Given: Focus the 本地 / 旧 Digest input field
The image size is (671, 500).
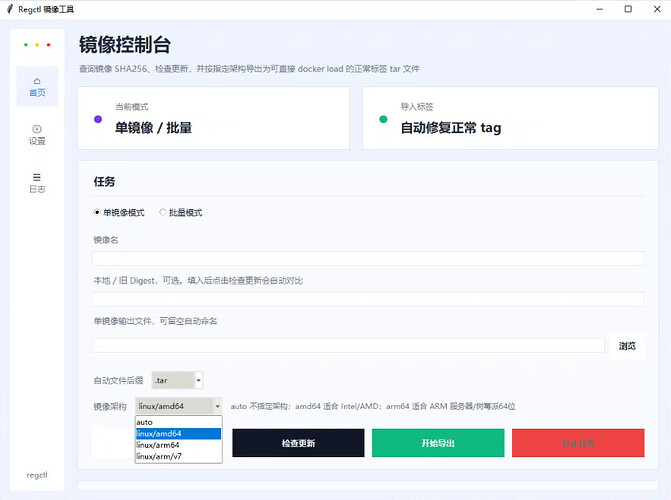Looking at the screenshot, I should coord(368,299).
